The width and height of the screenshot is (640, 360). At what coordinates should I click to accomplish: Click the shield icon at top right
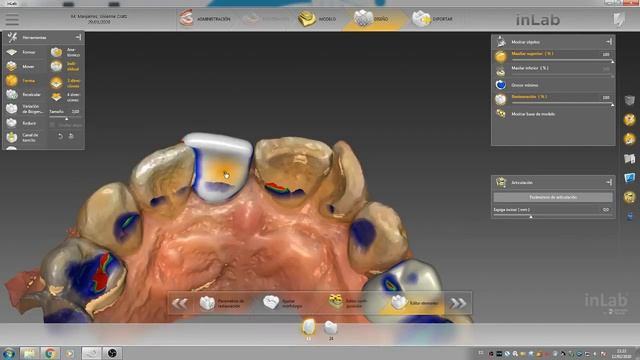619,19
